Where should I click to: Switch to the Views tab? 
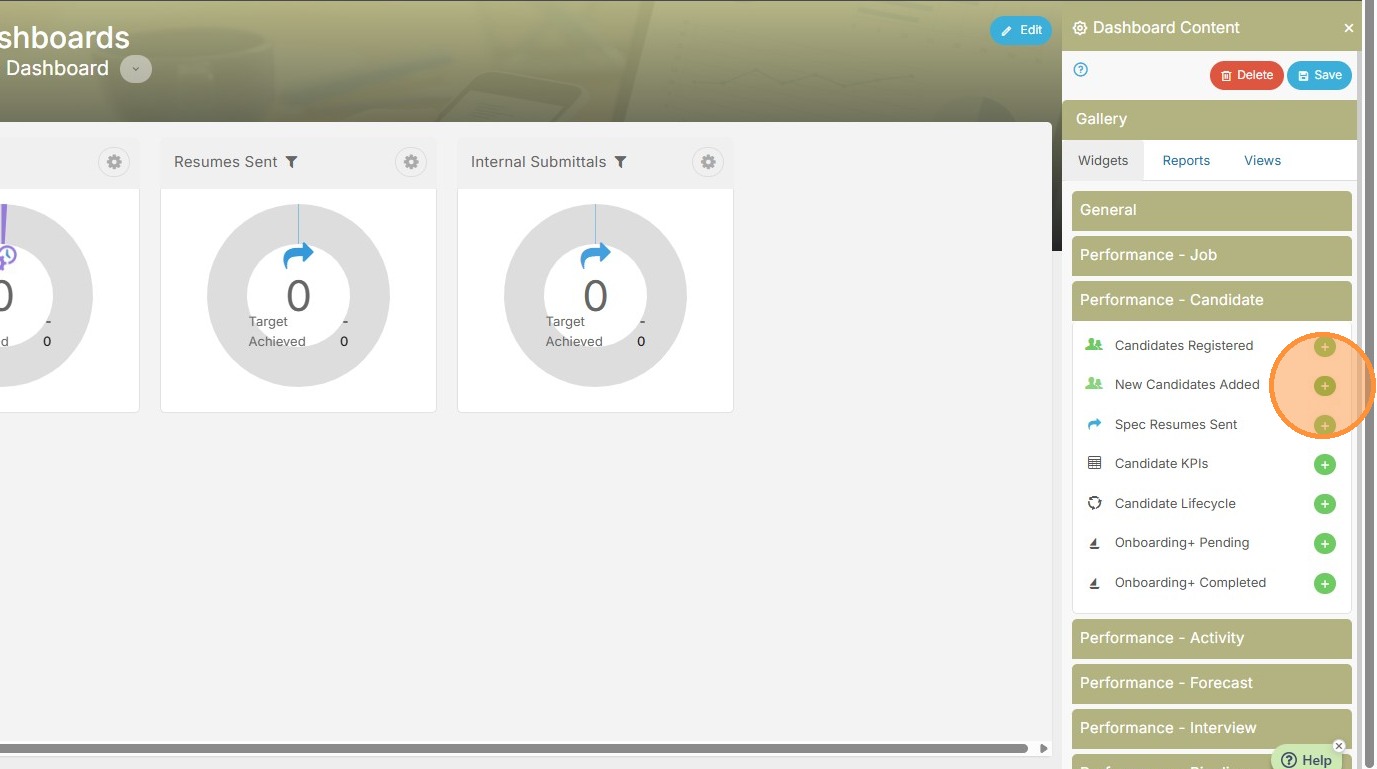coord(1263,160)
